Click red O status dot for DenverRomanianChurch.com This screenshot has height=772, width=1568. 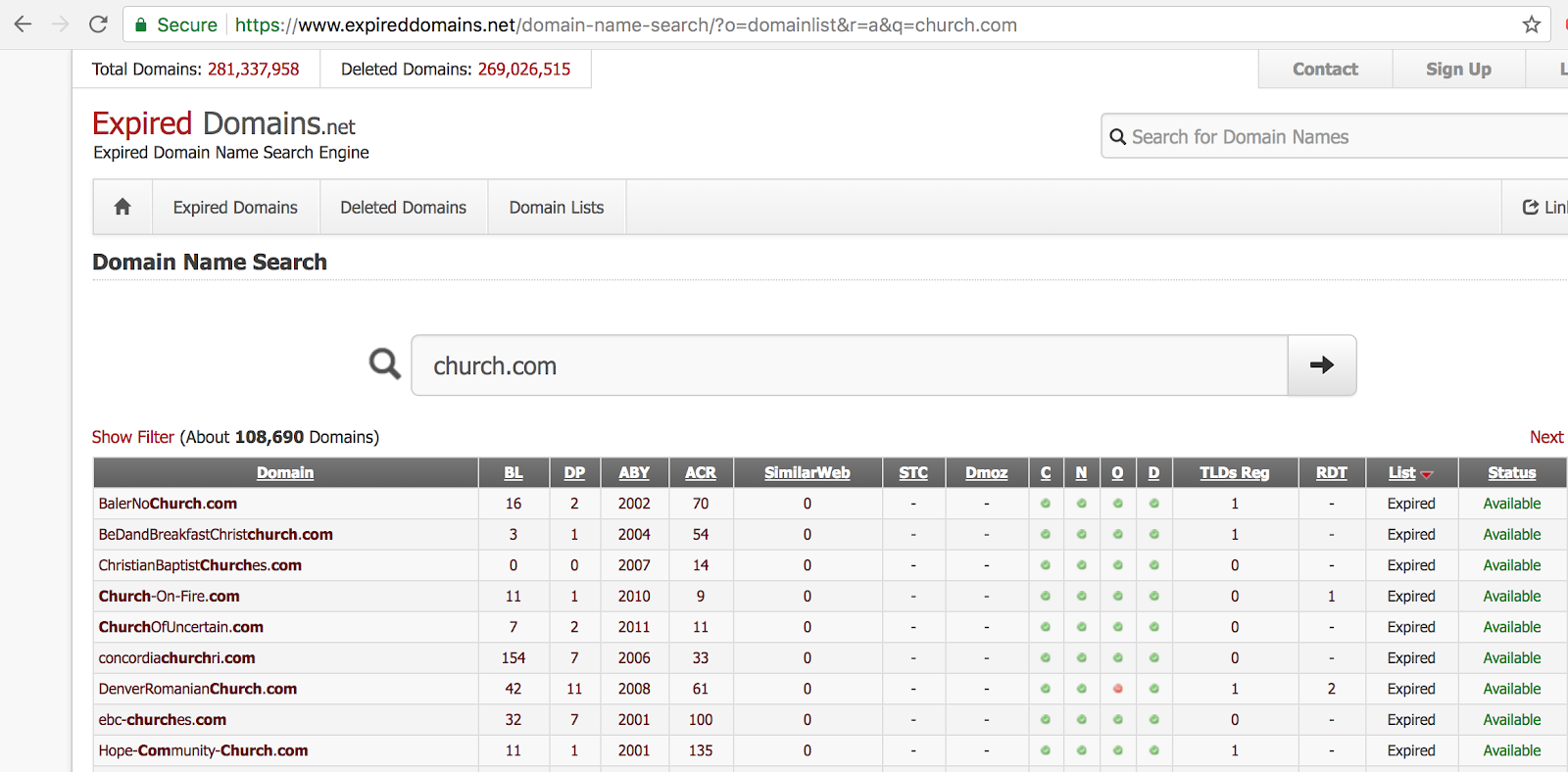tap(1117, 689)
